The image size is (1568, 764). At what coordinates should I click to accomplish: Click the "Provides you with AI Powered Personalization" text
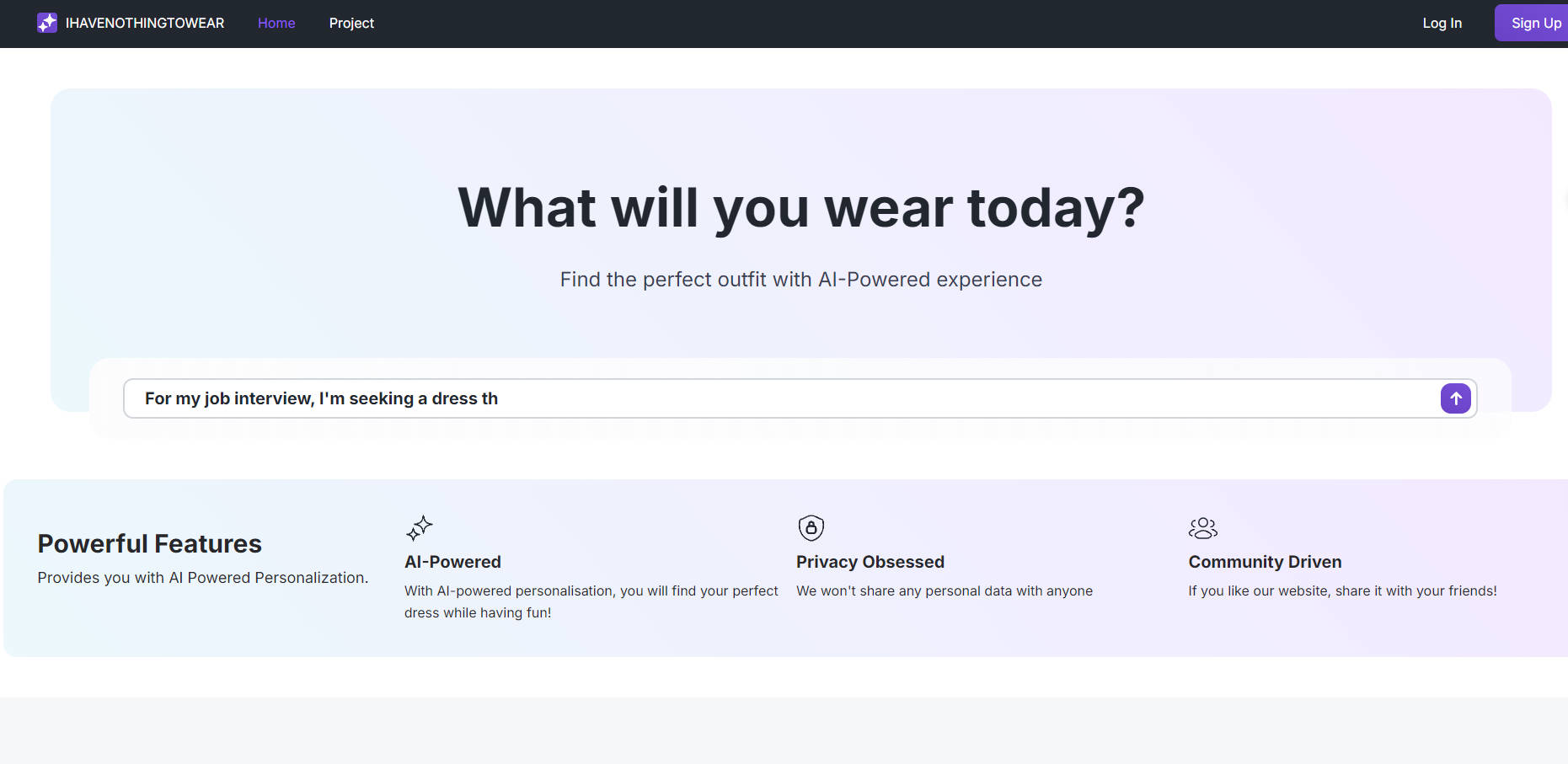[x=202, y=578]
